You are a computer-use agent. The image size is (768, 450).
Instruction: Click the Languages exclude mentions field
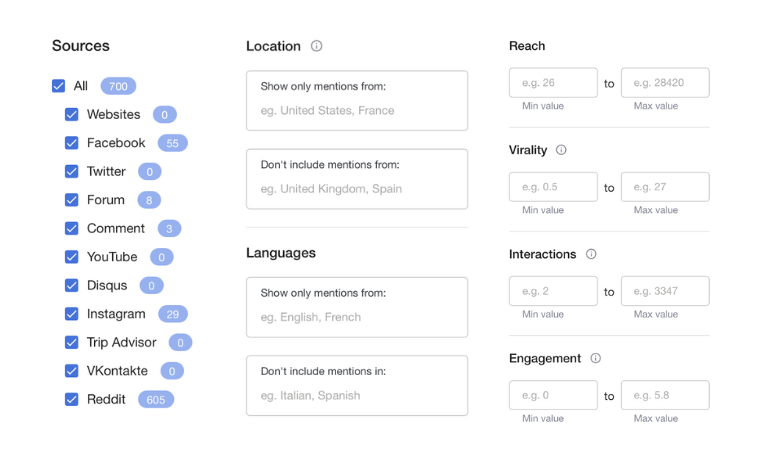tap(357, 395)
